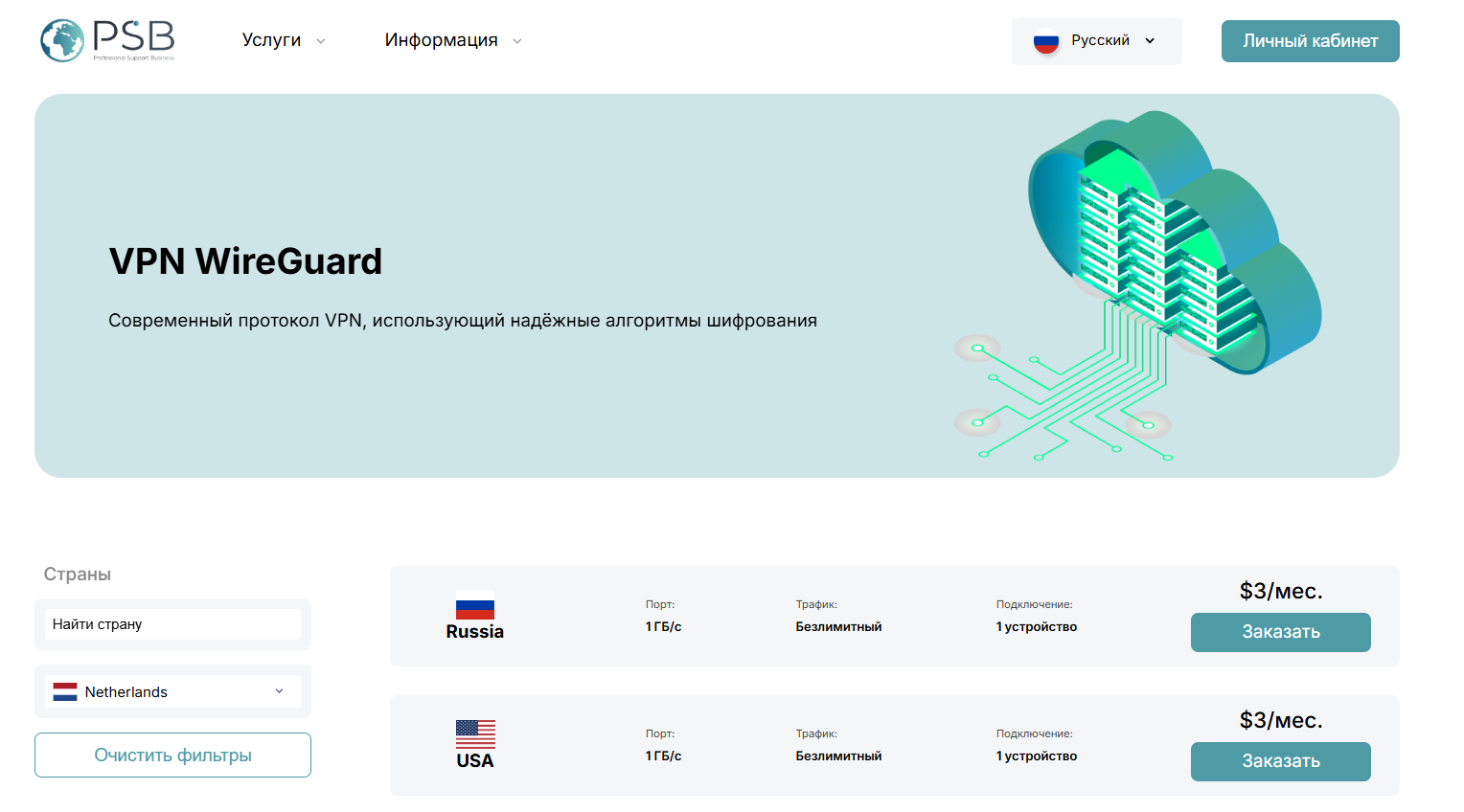Open the Русский language dropdown
The image size is (1464, 812).
tap(1097, 41)
